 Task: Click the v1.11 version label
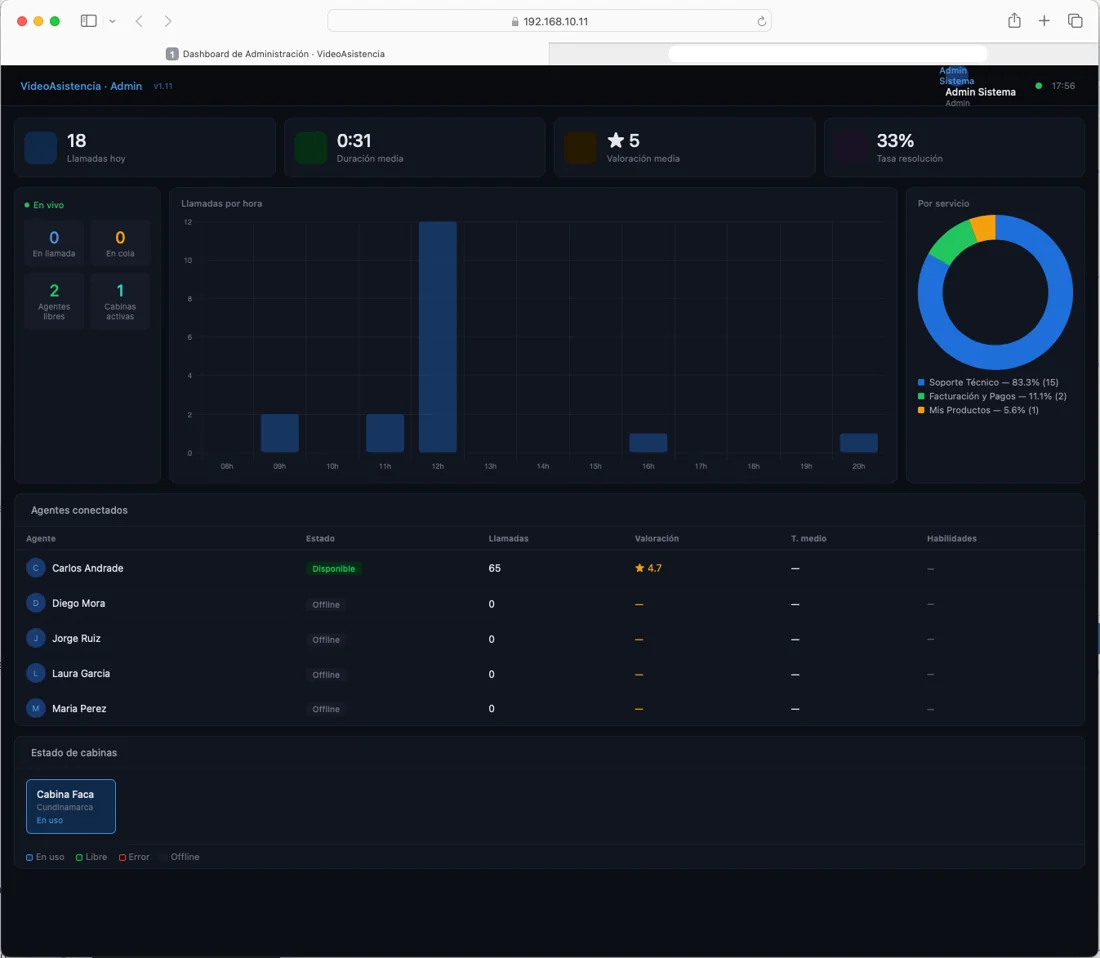[163, 86]
